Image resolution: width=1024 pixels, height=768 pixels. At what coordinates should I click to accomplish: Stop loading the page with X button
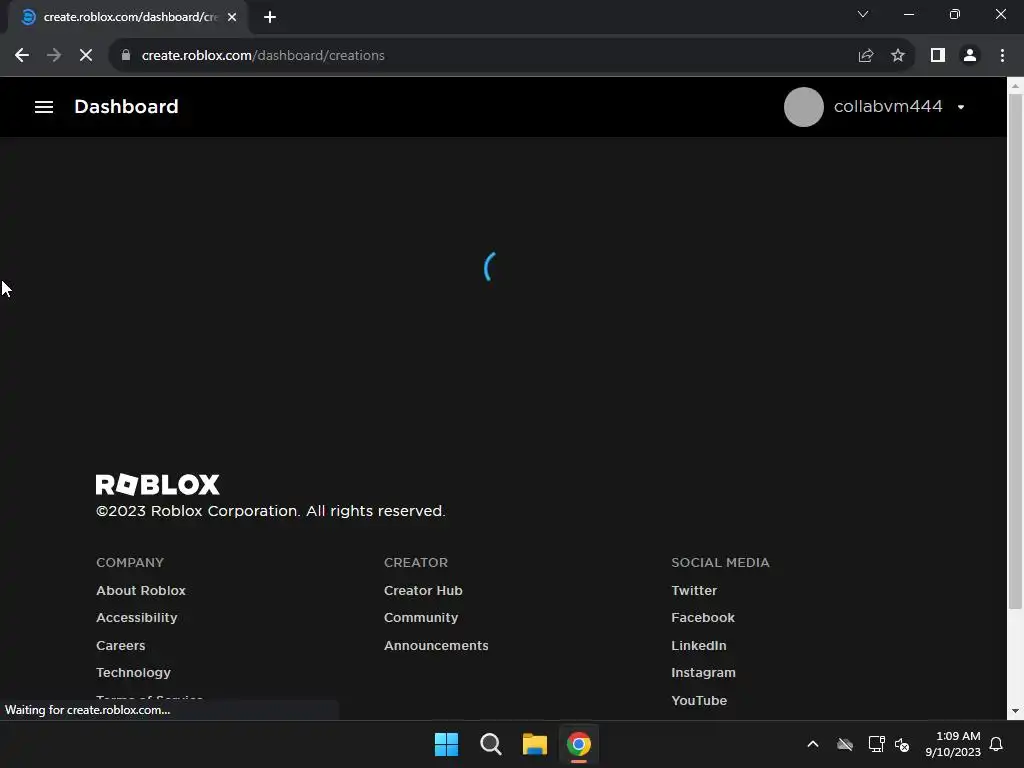(x=86, y=56)
